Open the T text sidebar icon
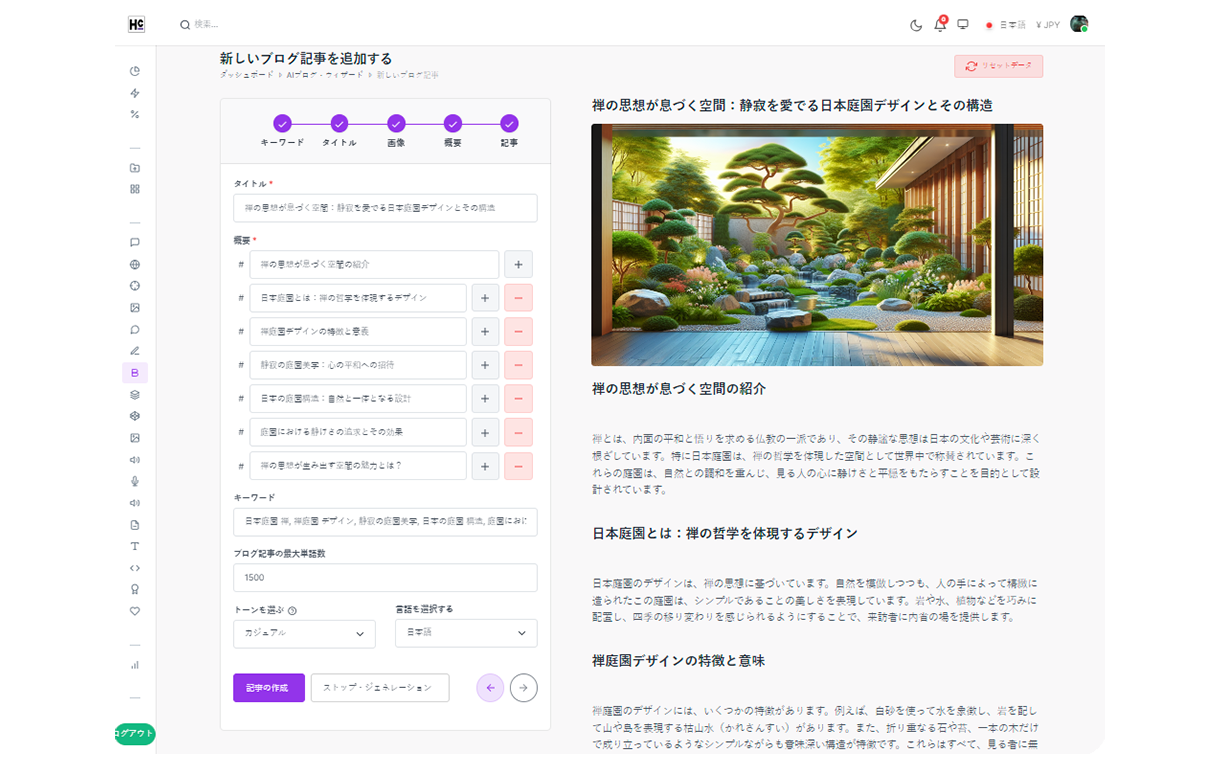1220x758 pixels. click(x=135, y=546)
